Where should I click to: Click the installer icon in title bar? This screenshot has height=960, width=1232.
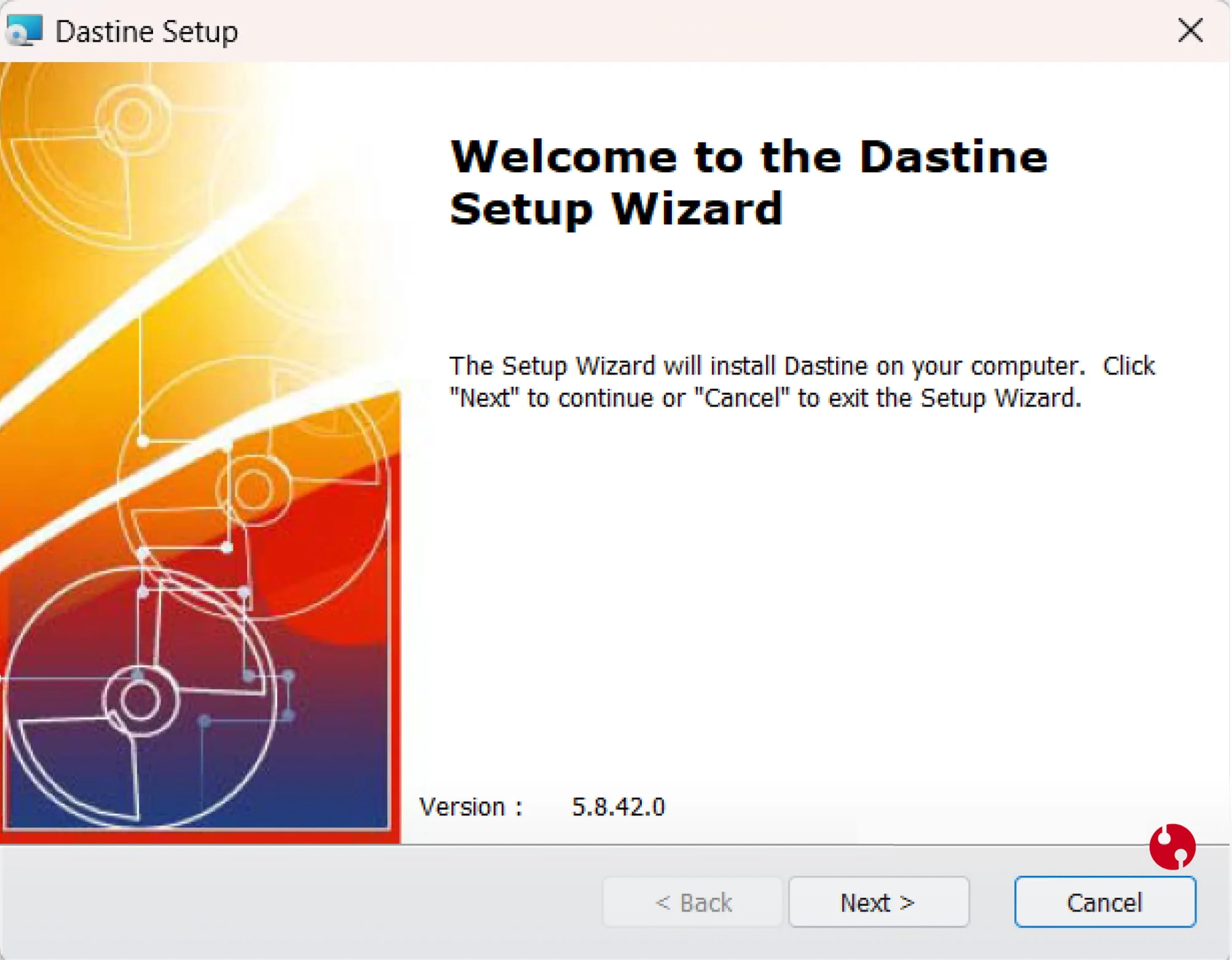25,30
